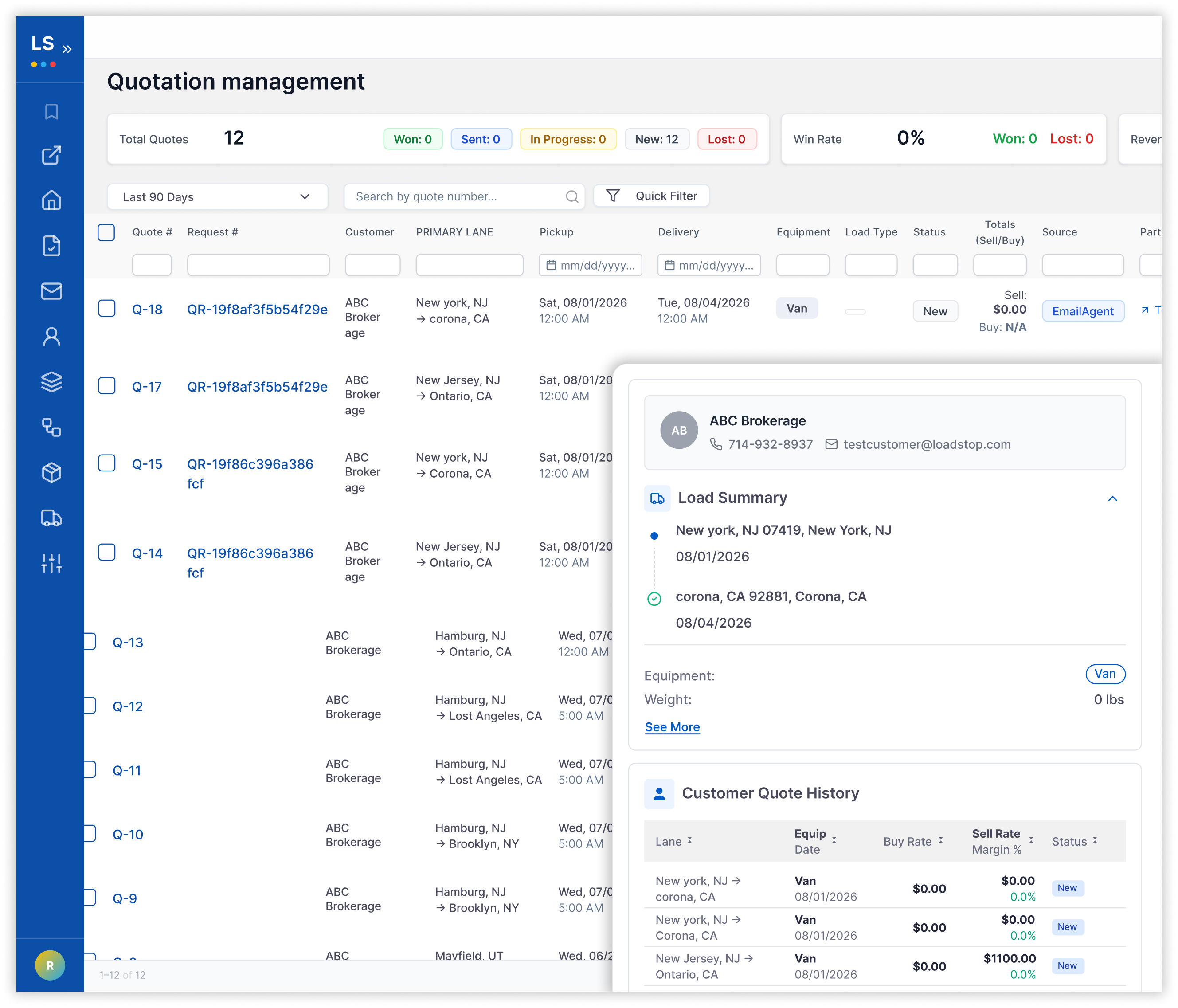The height and width of the screenshot is (1008, 1178).
Task: Click the R user avatar
Action: pos(50,965)
